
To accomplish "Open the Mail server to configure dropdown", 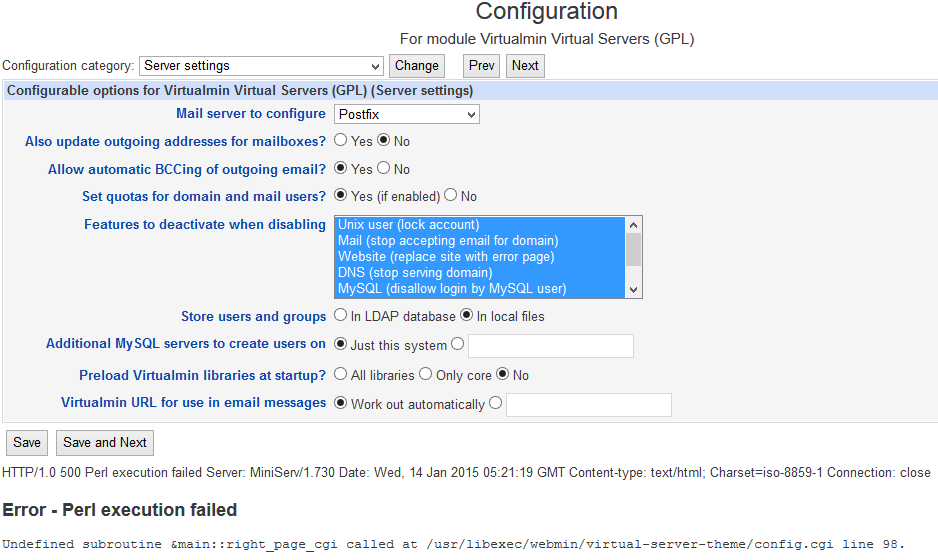I will [407, 114].
